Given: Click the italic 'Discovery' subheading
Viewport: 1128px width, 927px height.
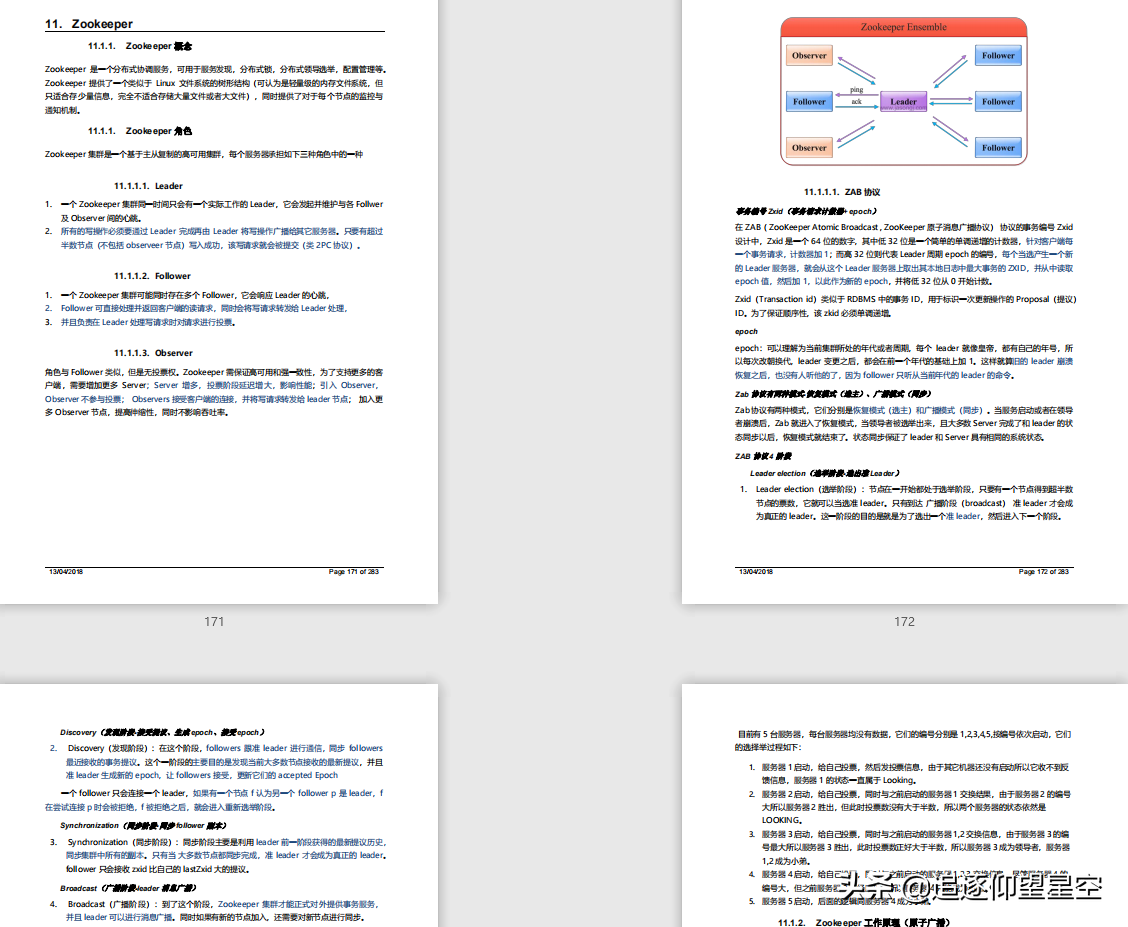Looking at the screenshot, I should click(162, 732).
